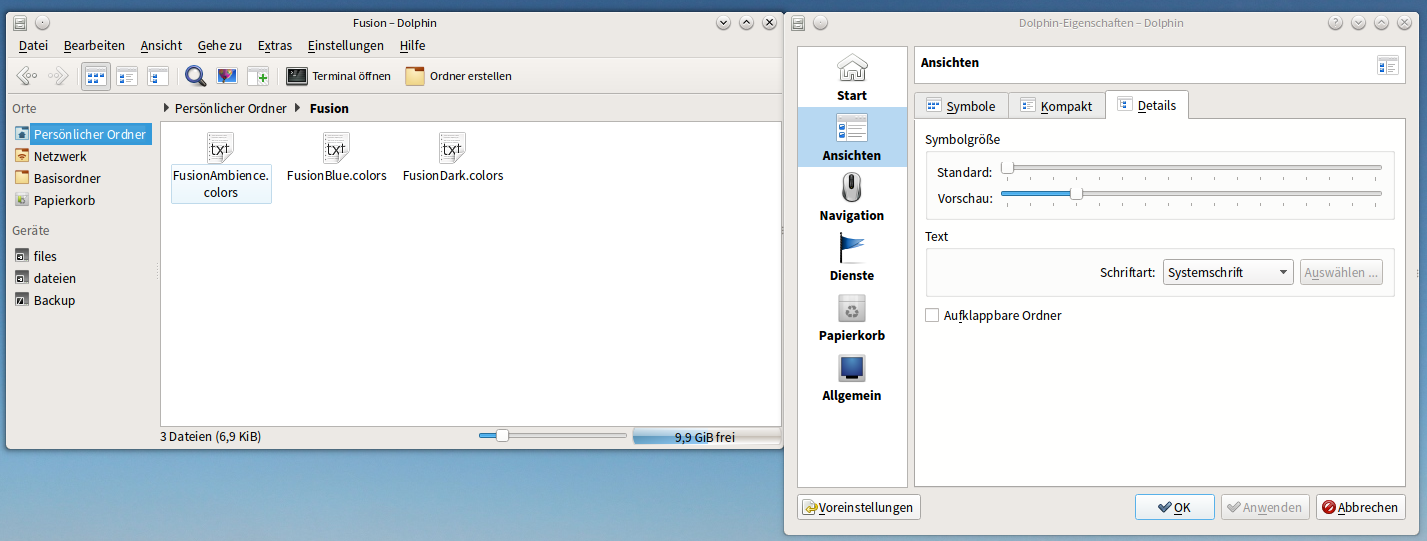Click the pin button in Fusion titlebar
Viewport: 1427px width, 541px height.
[x=42, y=23]
